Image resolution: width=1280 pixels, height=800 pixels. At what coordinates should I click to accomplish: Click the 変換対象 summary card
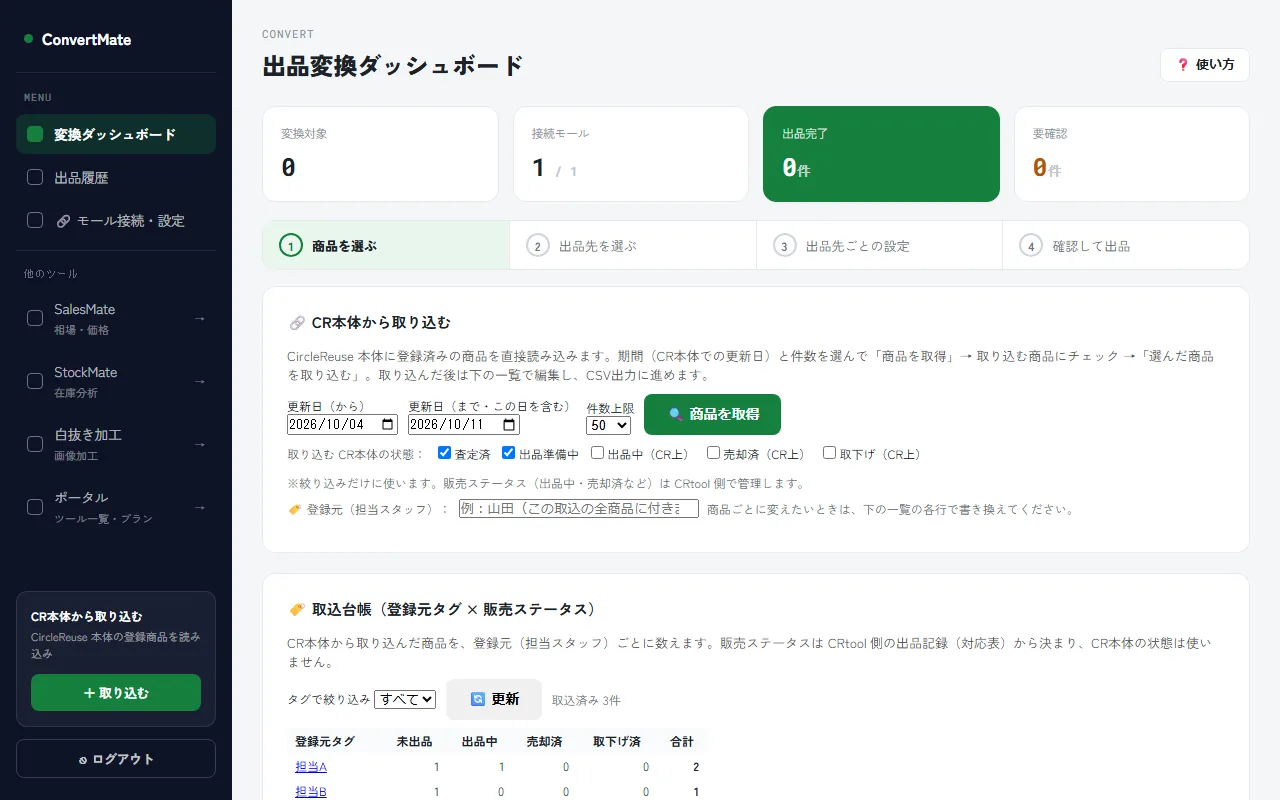pos(380,154)
